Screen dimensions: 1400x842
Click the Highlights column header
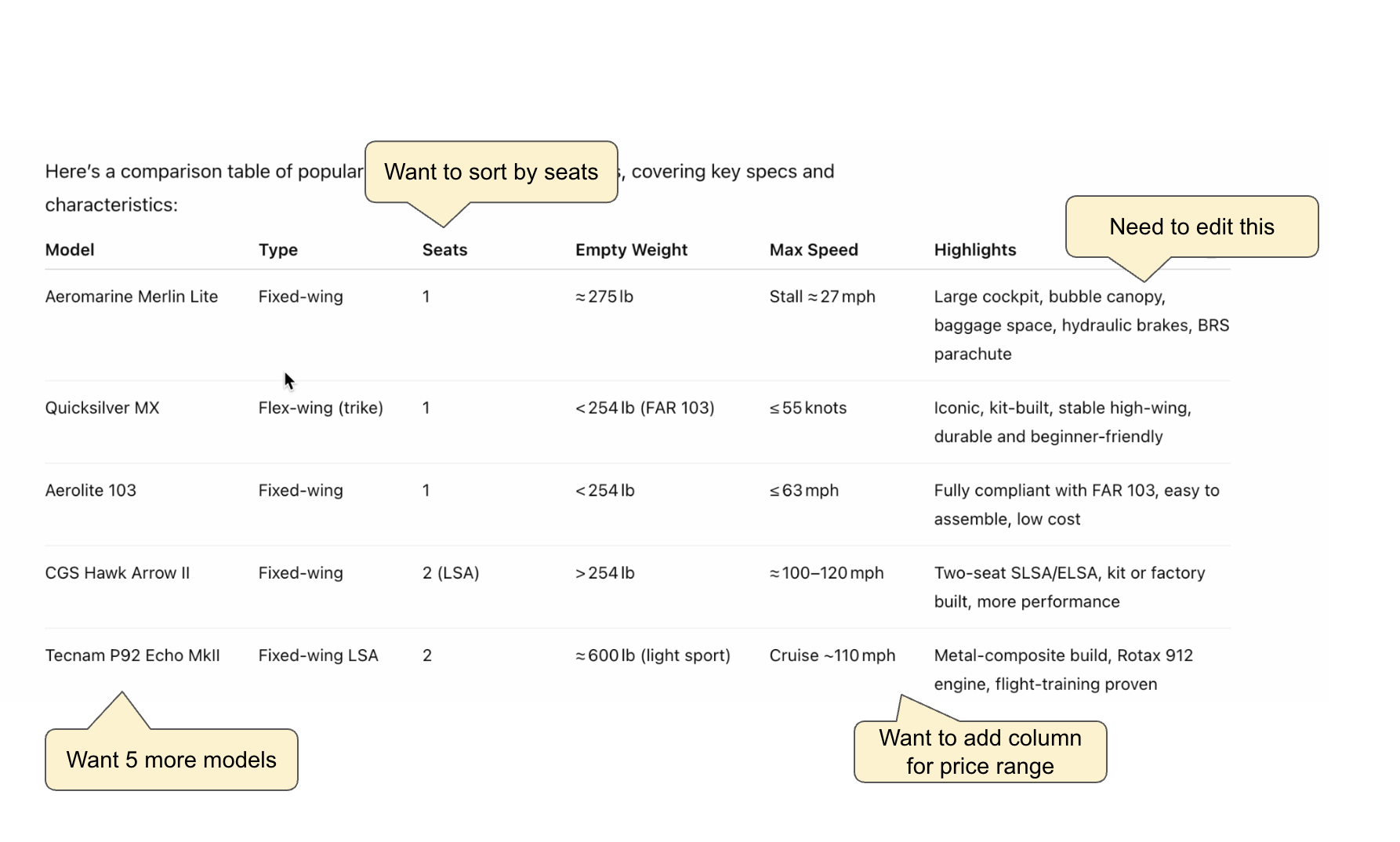pyautogui.click(x=975, y=250)
